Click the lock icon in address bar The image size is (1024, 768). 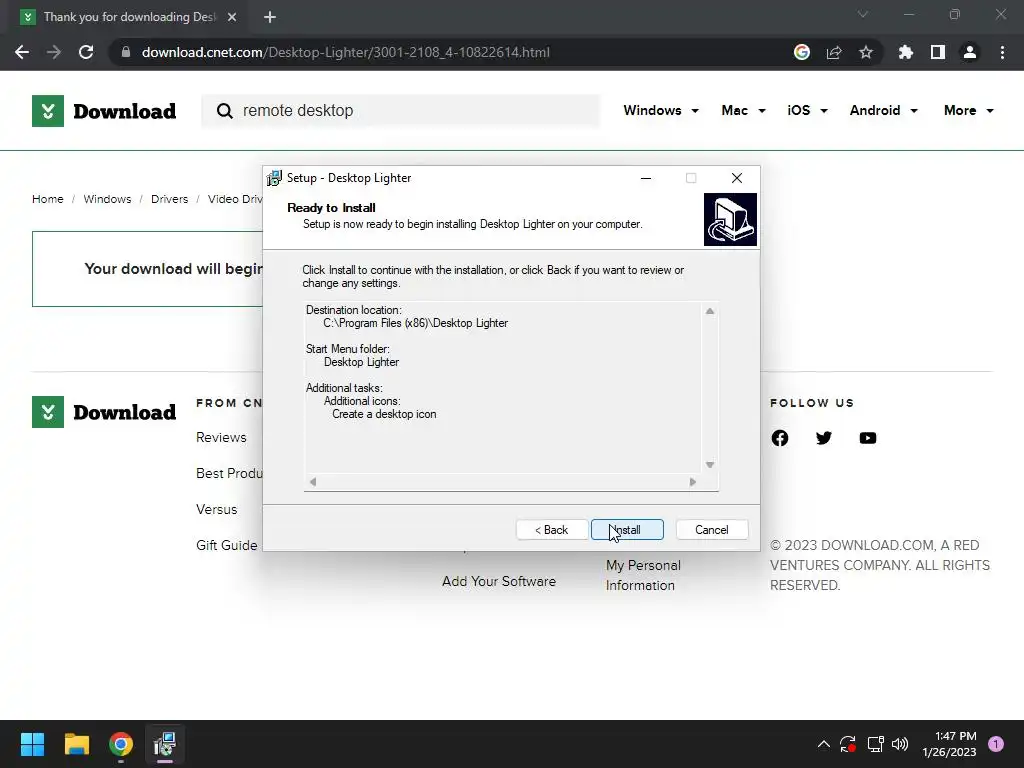click(126, 52)
